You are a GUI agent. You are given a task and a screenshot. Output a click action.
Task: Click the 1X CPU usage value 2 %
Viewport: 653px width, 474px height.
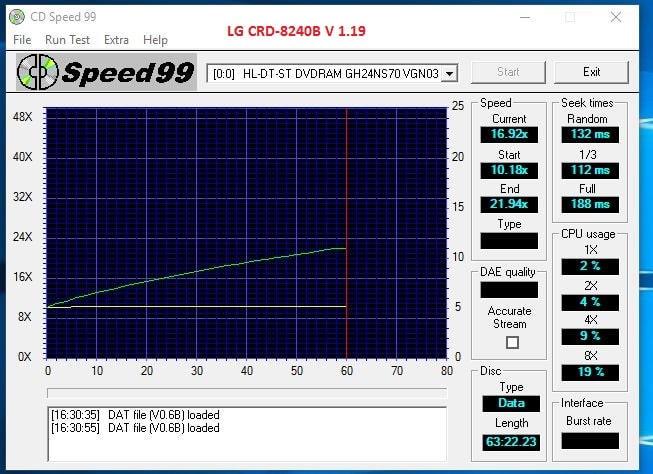point(590,266)
